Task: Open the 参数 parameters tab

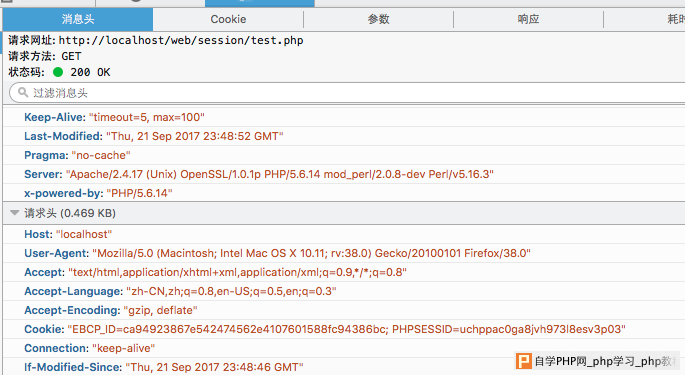Action: 378,19
